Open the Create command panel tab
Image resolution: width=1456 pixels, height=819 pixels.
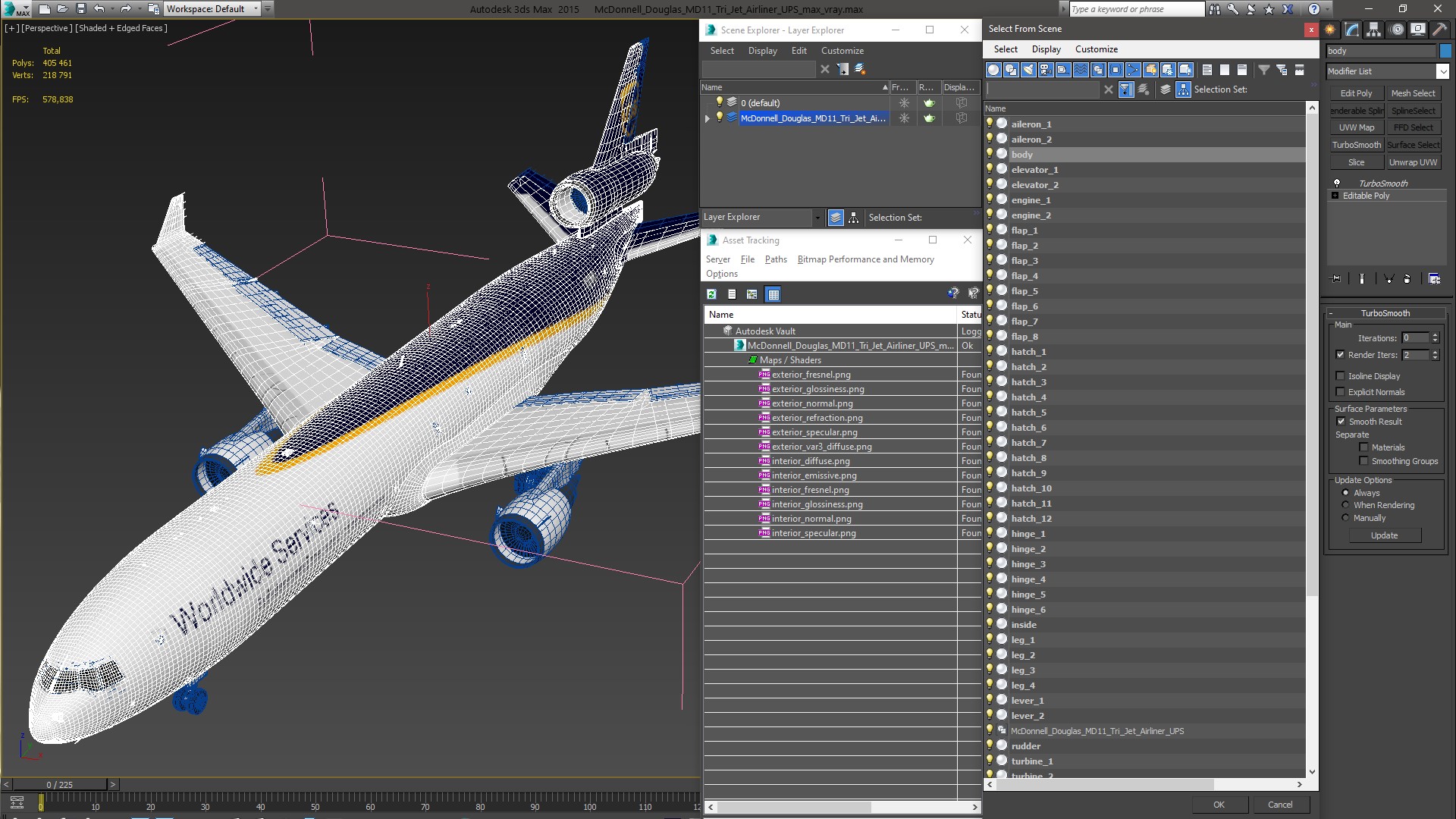pos(1330,30)
